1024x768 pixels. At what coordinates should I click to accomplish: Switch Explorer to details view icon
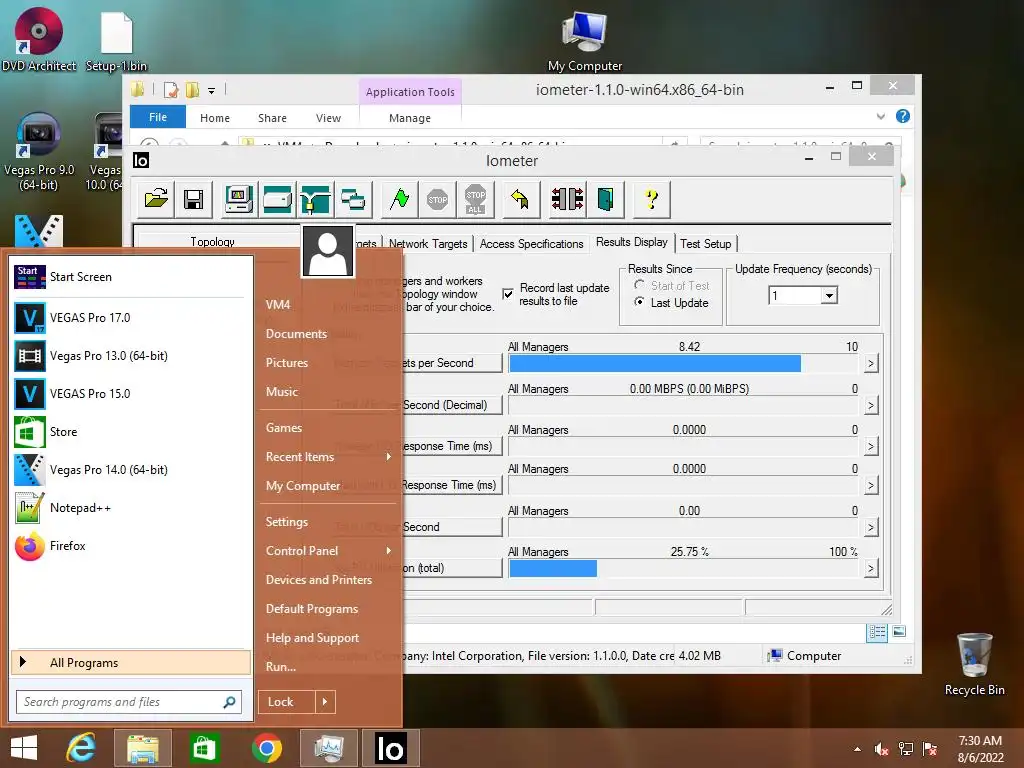click(x=877, y=632)
